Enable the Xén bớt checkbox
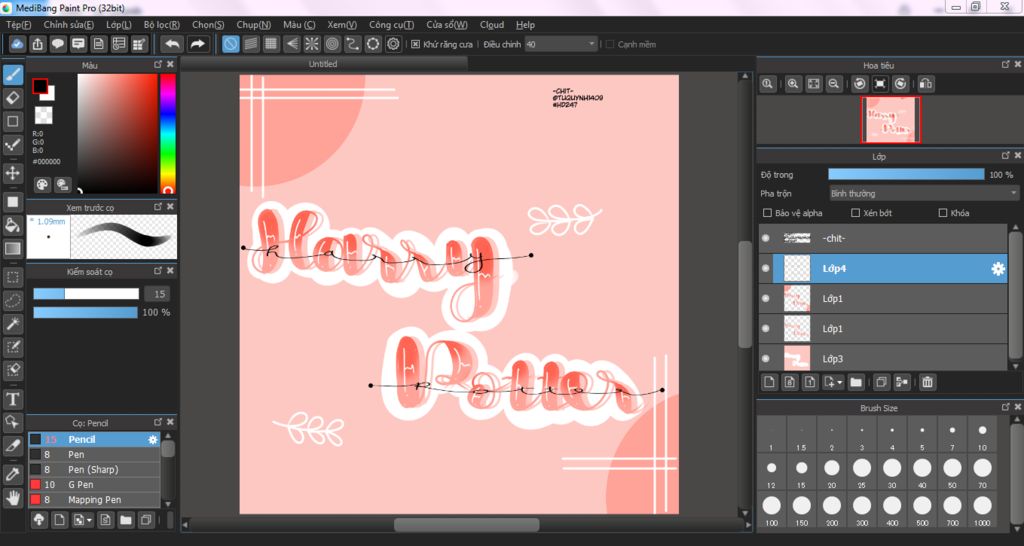This screenshot has height=546, width=1024. 856,213
